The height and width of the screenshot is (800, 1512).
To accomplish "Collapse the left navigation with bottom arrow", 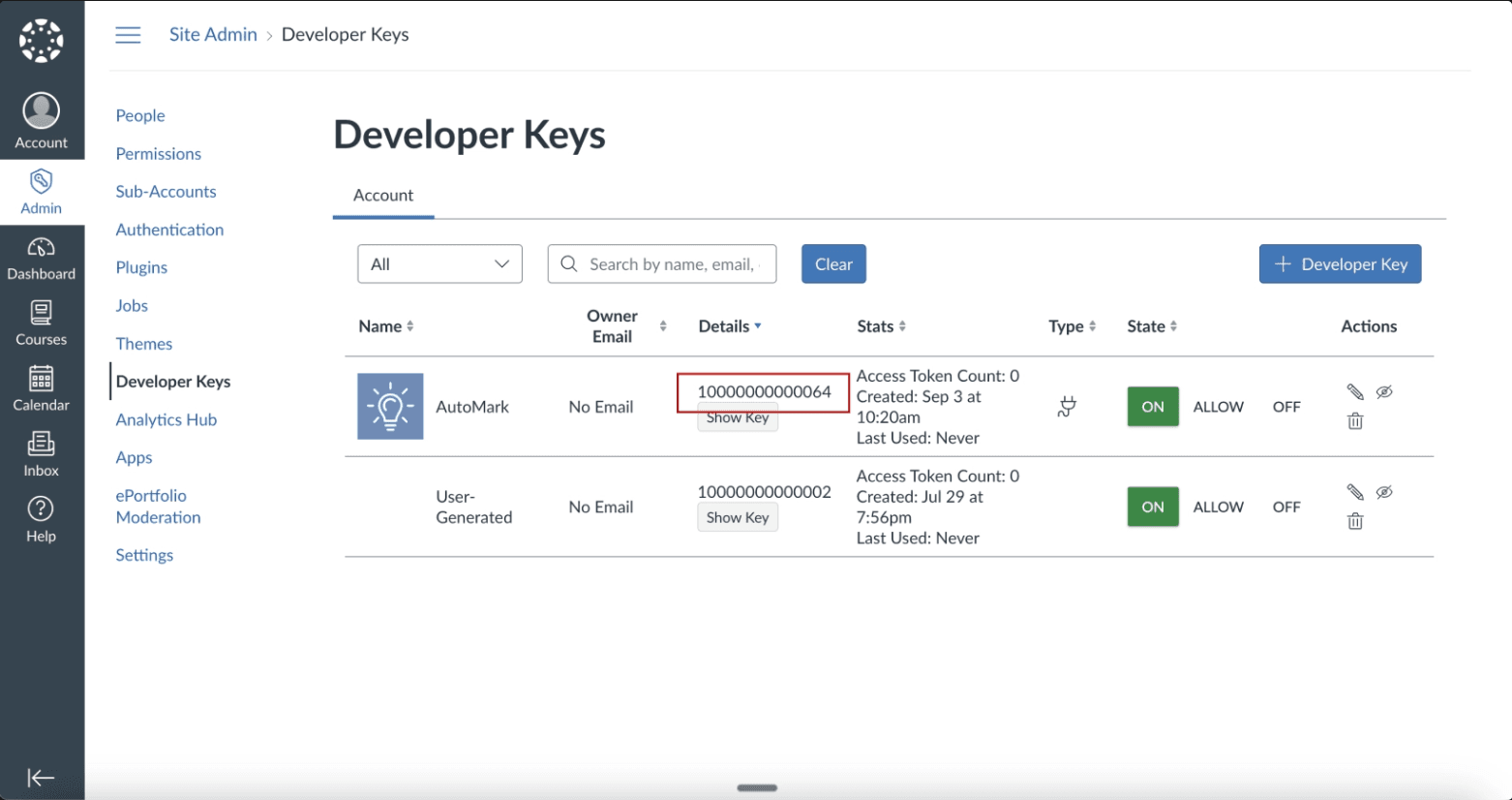I will click(x=41, y=778).
